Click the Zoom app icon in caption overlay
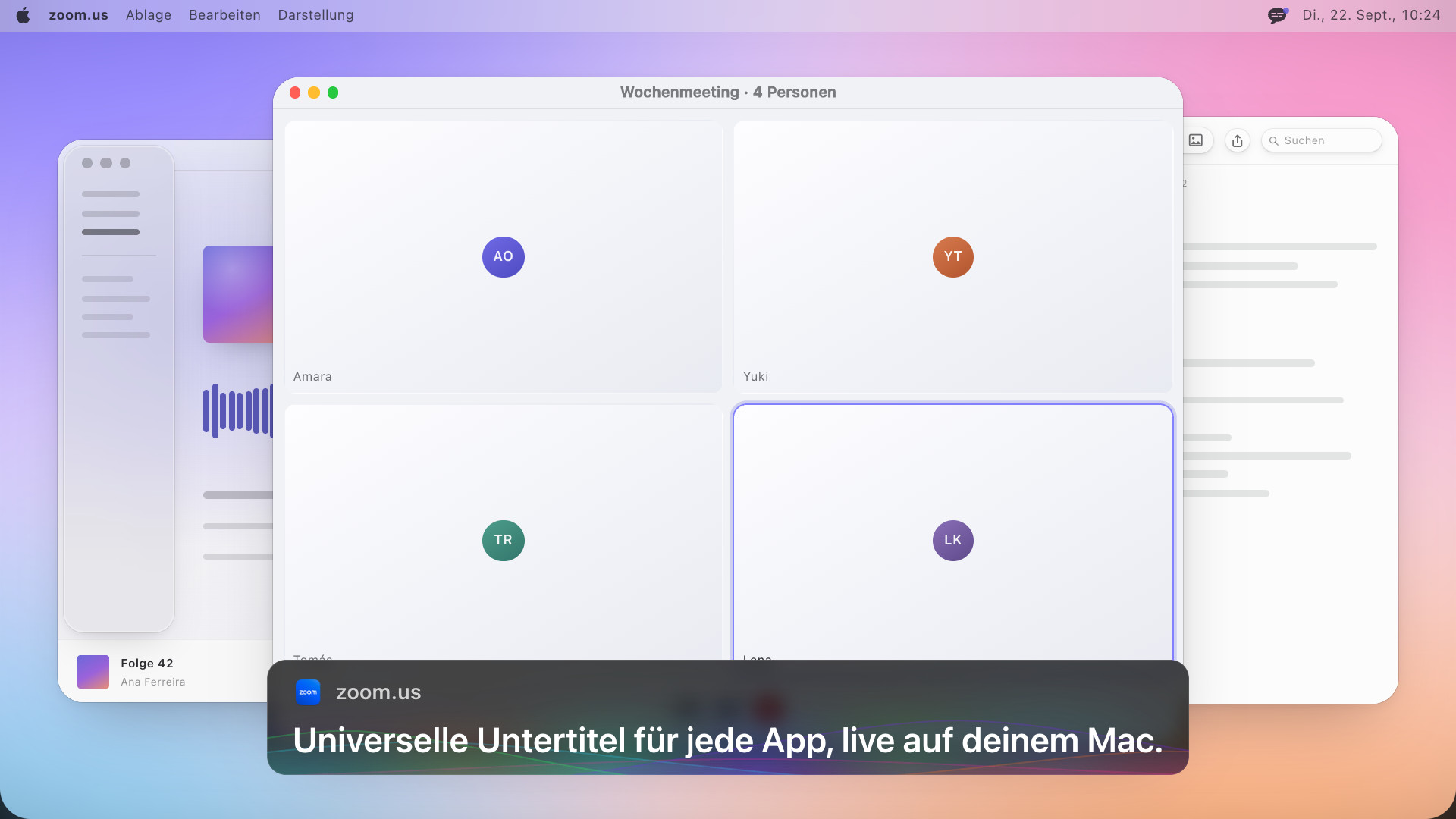1456x819 pixels. point(308,692)
